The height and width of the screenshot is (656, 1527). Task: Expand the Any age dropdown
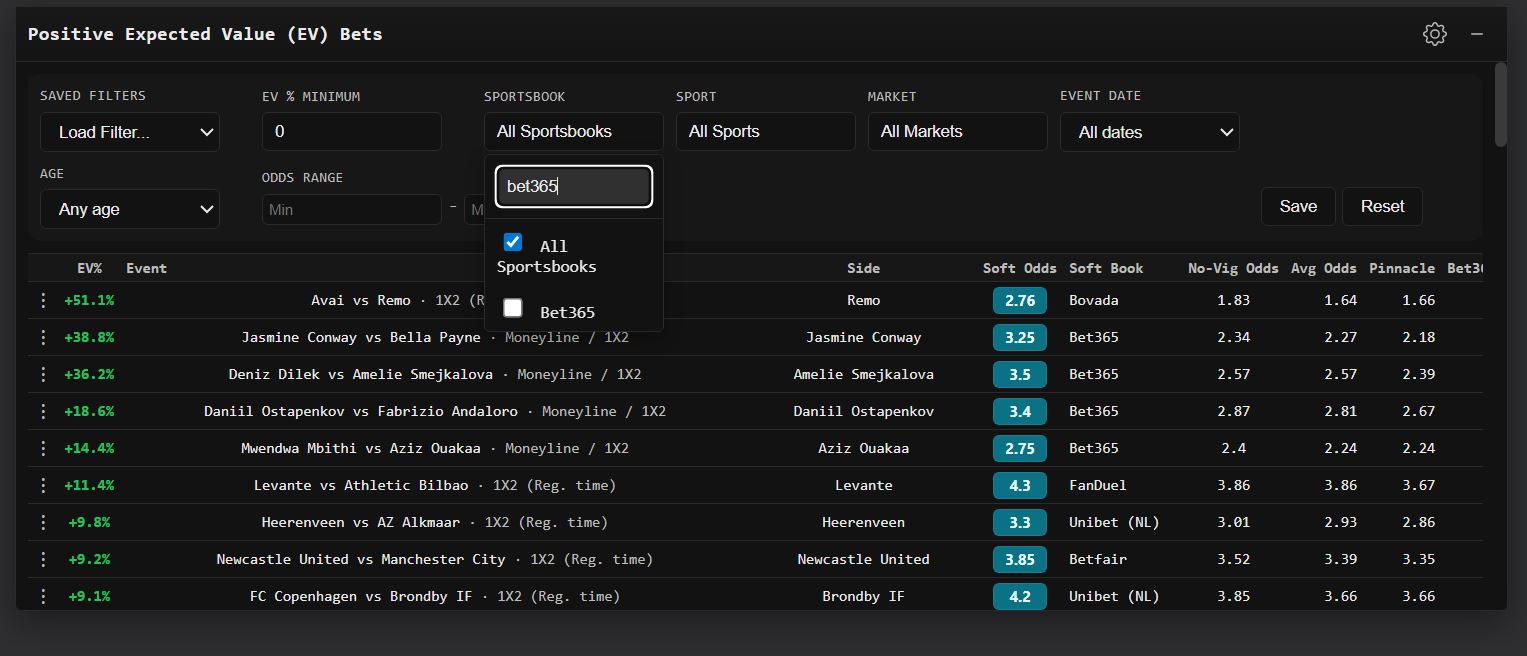pyautogui.click(x=129, y=209)
